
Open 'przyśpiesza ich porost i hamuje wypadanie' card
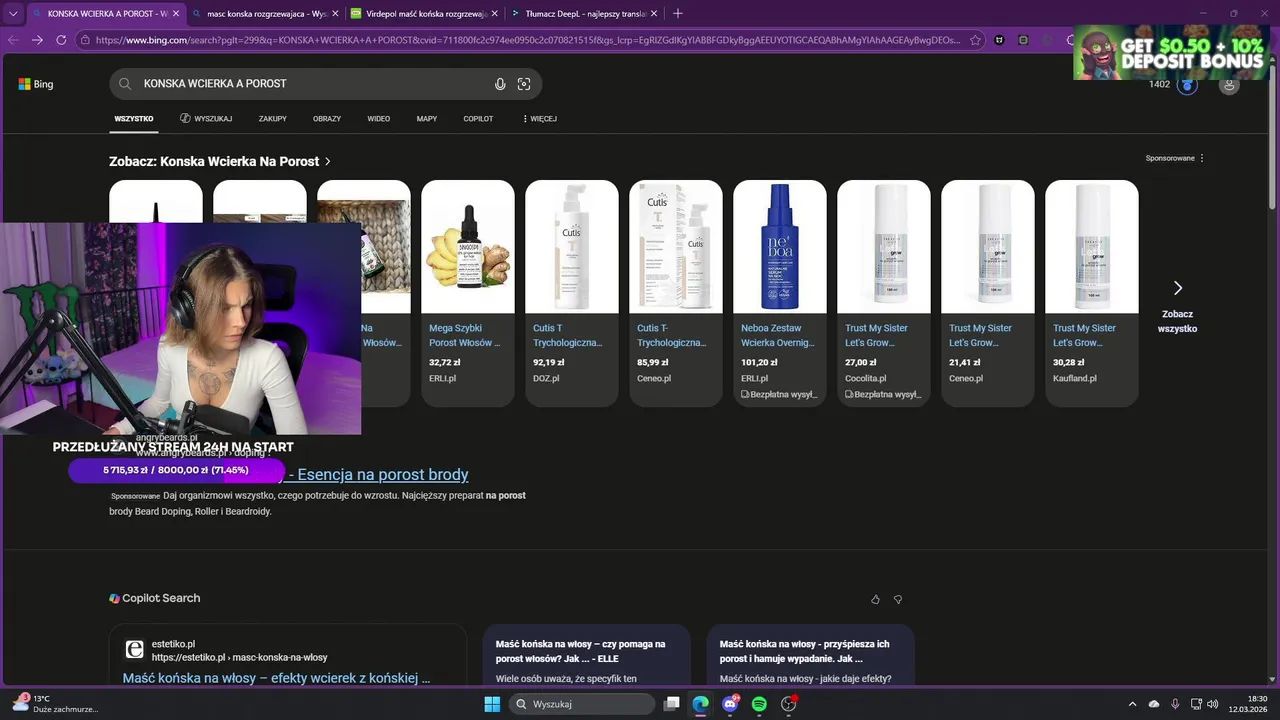804,652
